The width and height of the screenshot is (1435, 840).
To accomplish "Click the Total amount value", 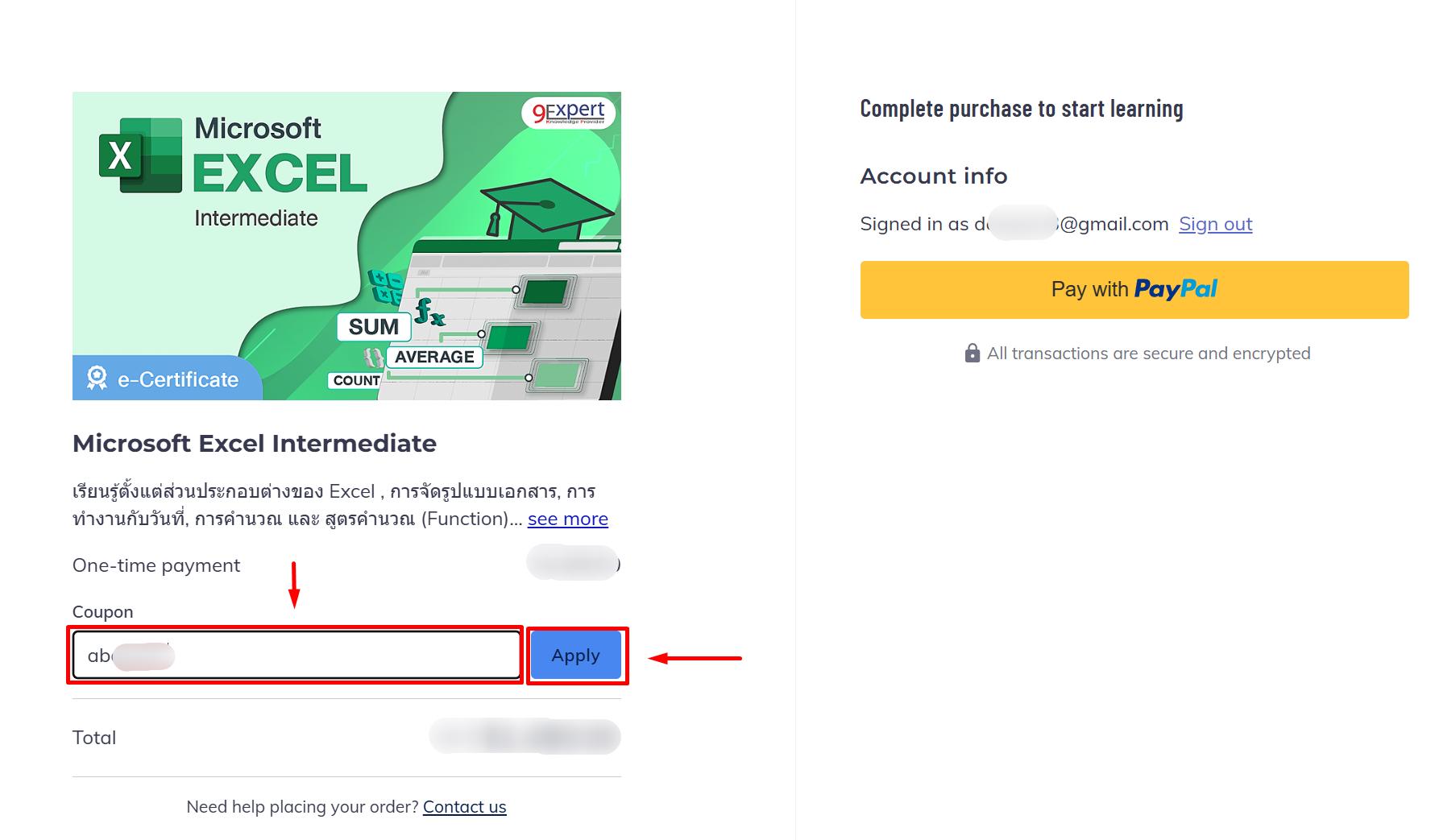I will pyautogui.click(x=525, y=736).
